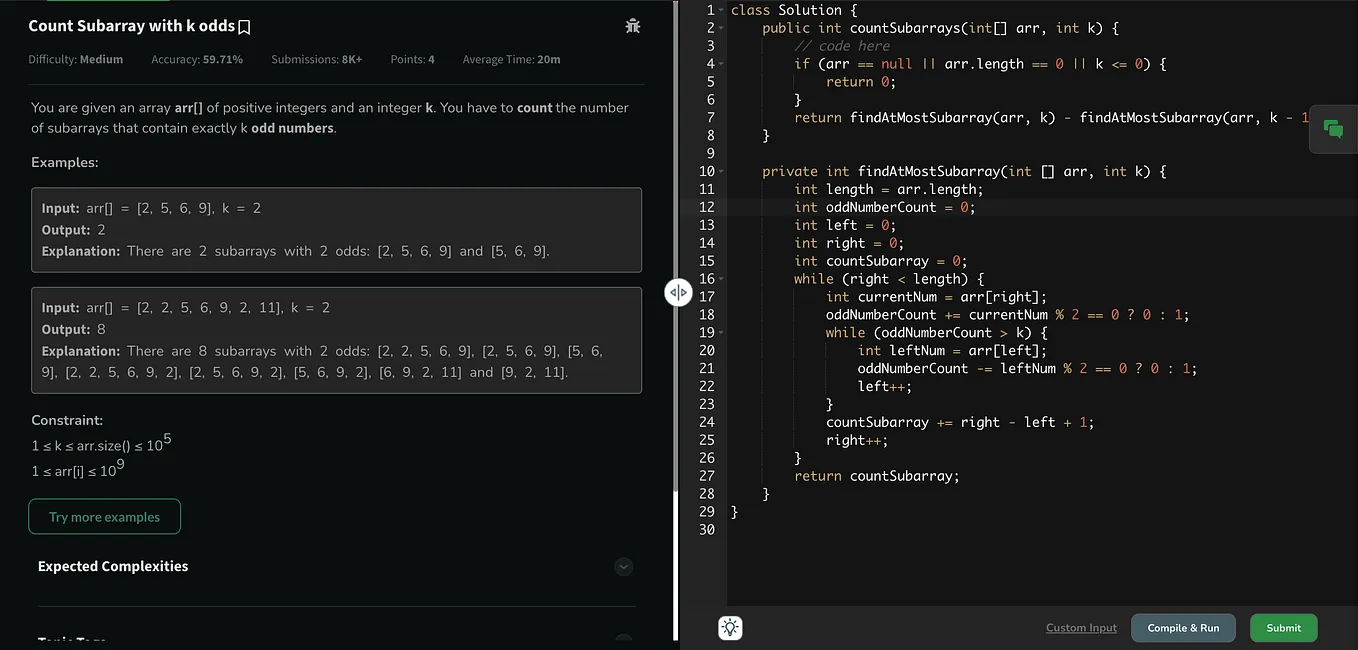Click 'countSubarray += right - left + 1;' line
The image size is (1358, 650).
(960, 422)
